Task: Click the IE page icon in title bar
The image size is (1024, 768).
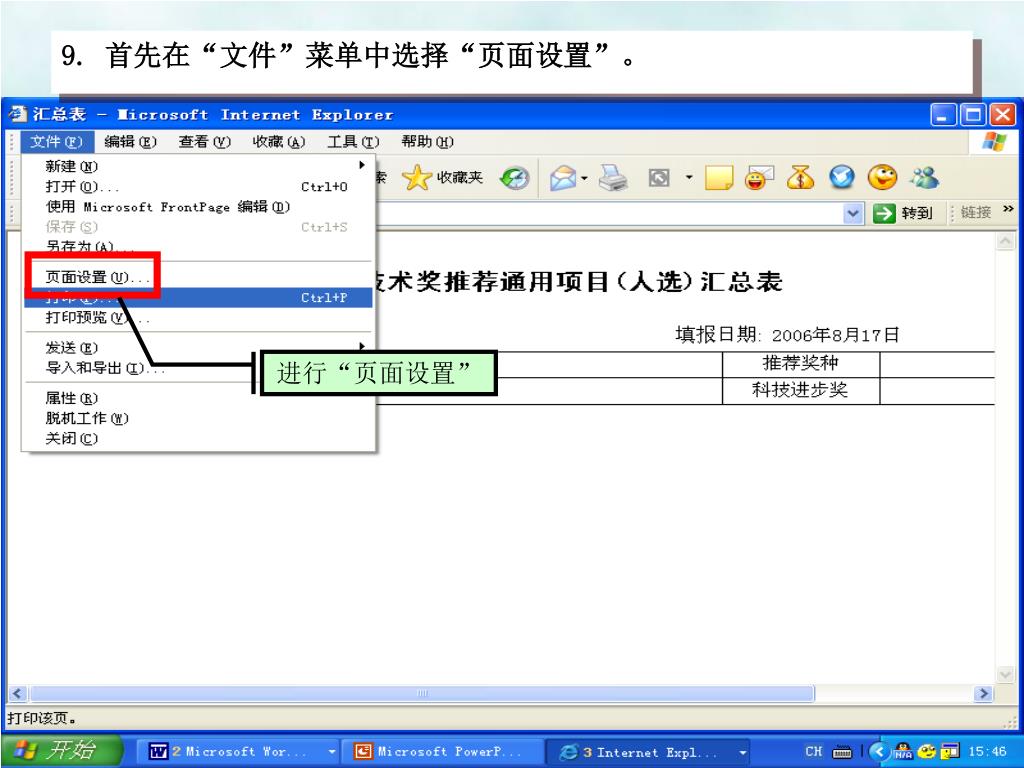Action: click(18, 114)
